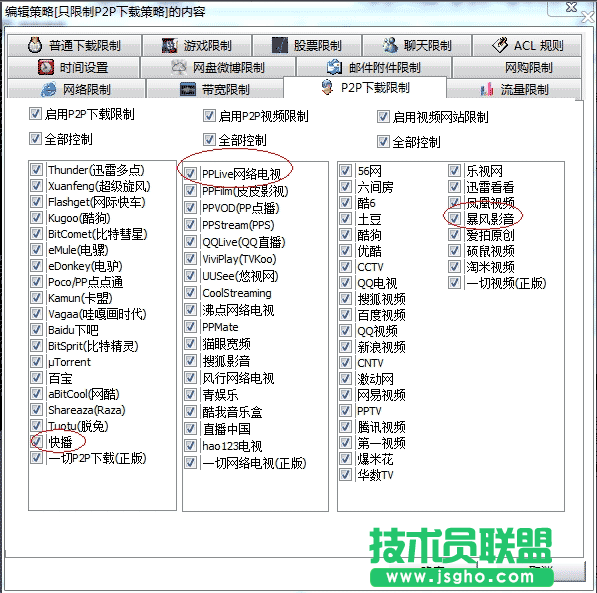Toggle 酷我音乐盒 checkbox
The image size is (597, 593).
190,411
